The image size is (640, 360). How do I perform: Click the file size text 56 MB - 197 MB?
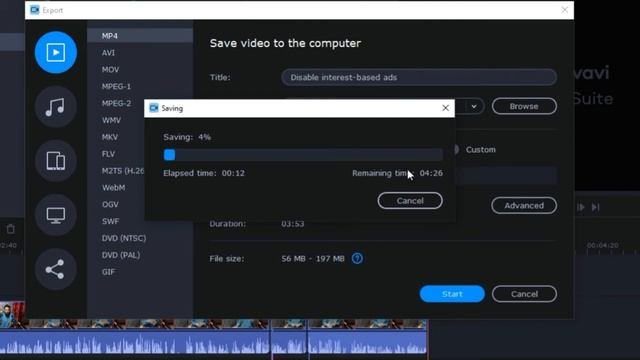point(313,259)
